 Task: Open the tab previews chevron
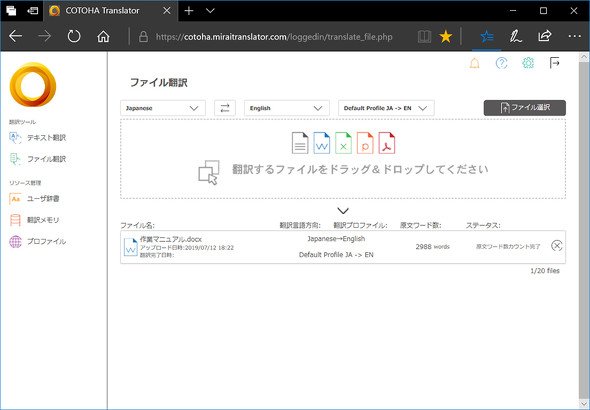pos(210,11)
